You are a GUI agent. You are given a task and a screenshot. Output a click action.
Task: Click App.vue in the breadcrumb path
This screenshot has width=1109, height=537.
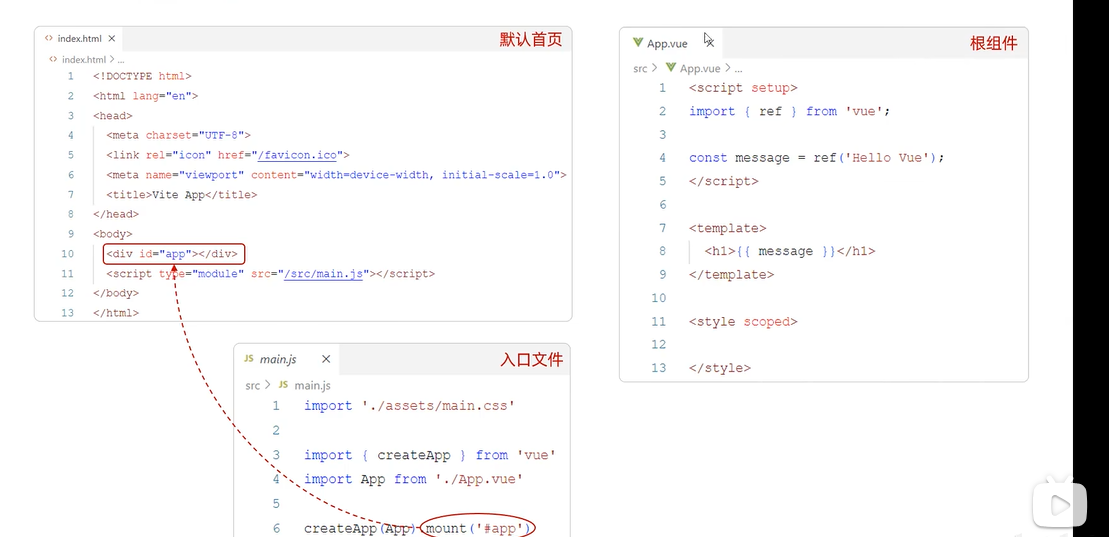click(x=700, y=68)
